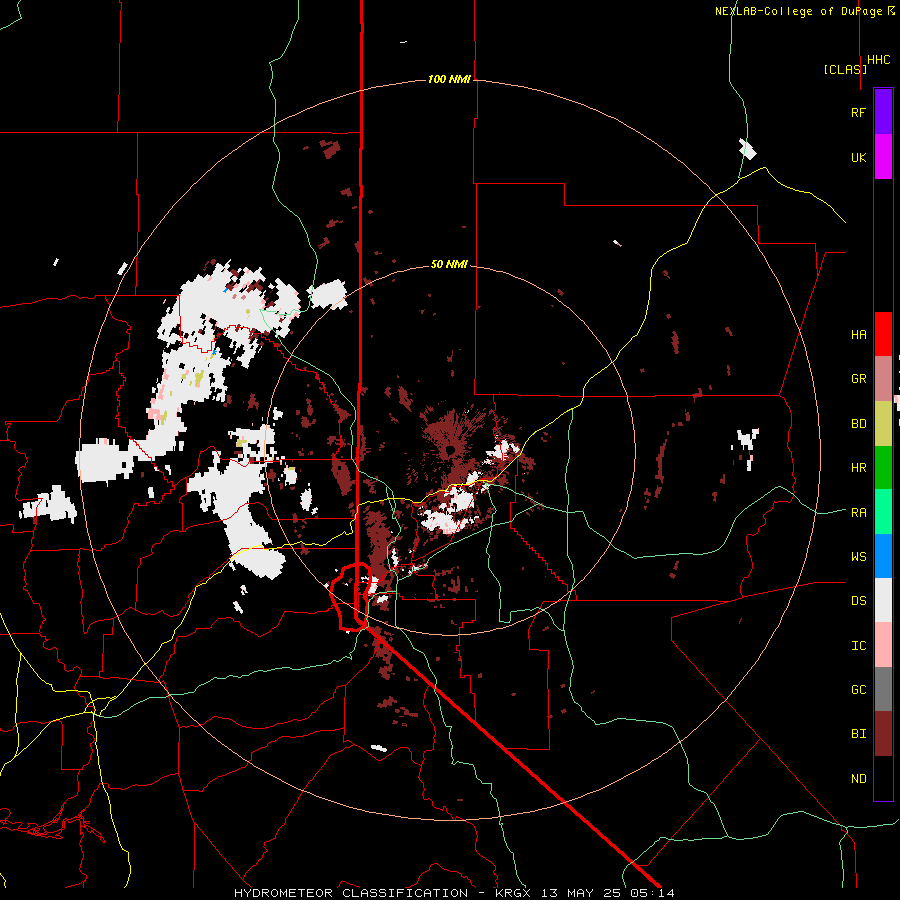The width and height of the screenshot is (900, 900).
Task: Click the radar site center dot
Action: point(450,449)
